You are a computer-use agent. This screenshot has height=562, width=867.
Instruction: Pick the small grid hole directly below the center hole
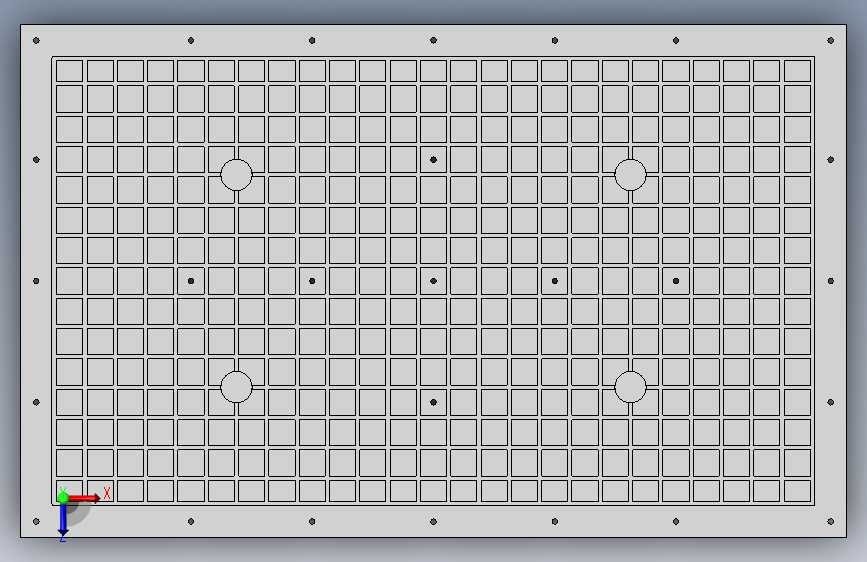[x=434, y=402]
